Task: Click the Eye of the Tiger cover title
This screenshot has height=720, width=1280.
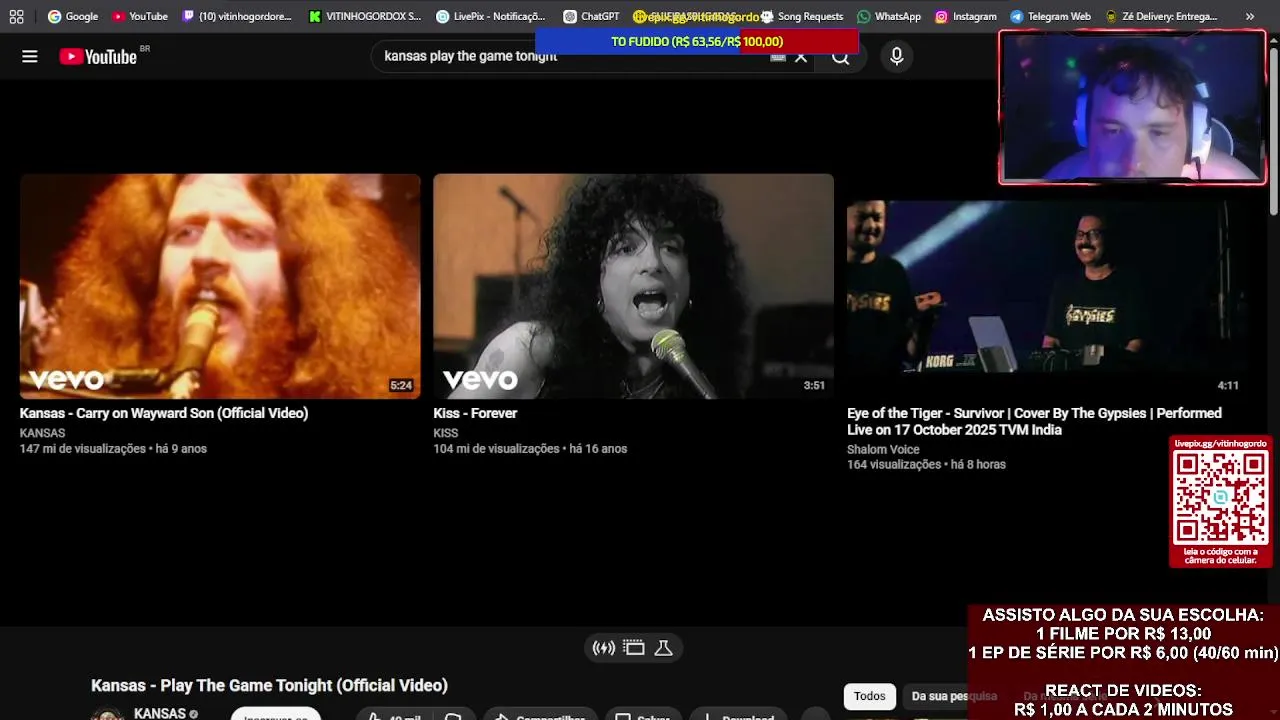Action: tap(1034, 421)
